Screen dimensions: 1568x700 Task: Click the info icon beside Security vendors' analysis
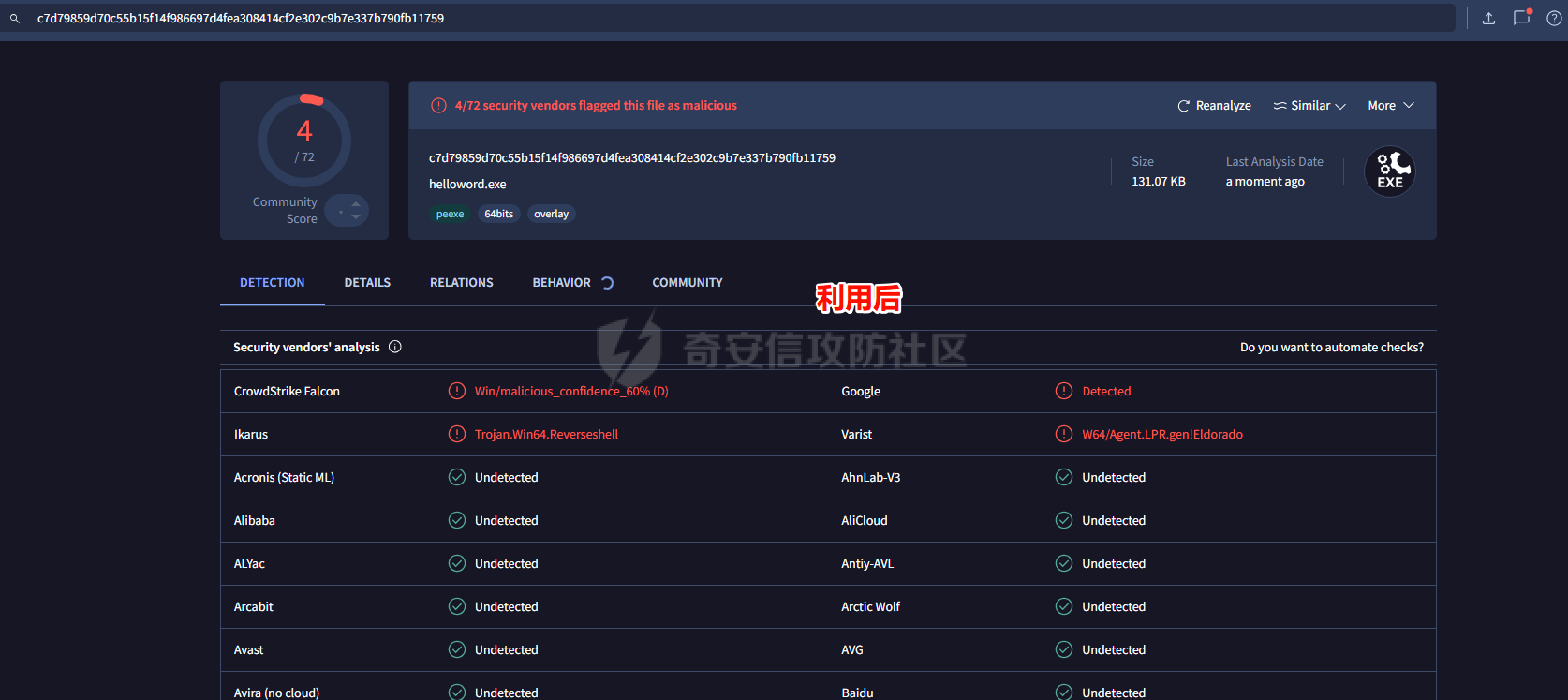395,347
